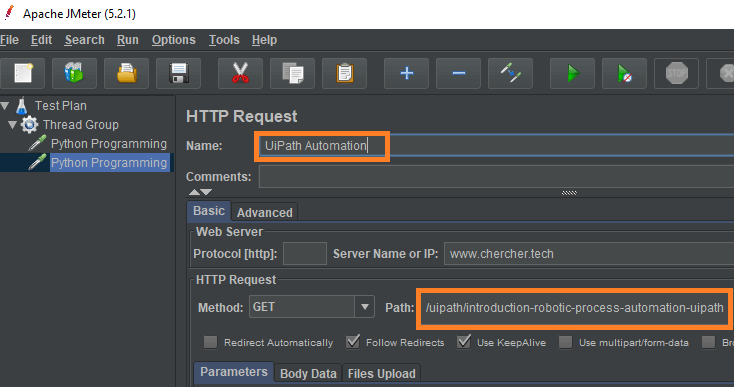Open the Options menu

click(174, 40)
